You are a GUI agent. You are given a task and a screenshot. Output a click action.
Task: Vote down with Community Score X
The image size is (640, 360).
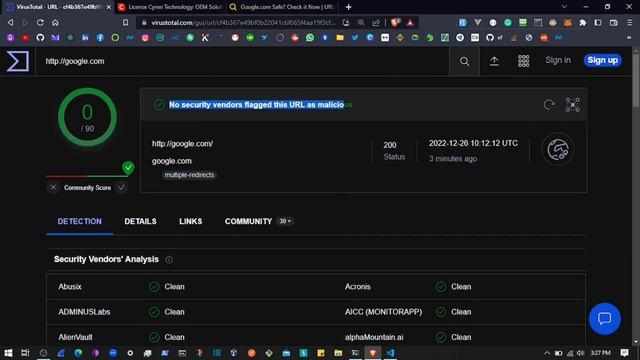click(x=53, y=187)
